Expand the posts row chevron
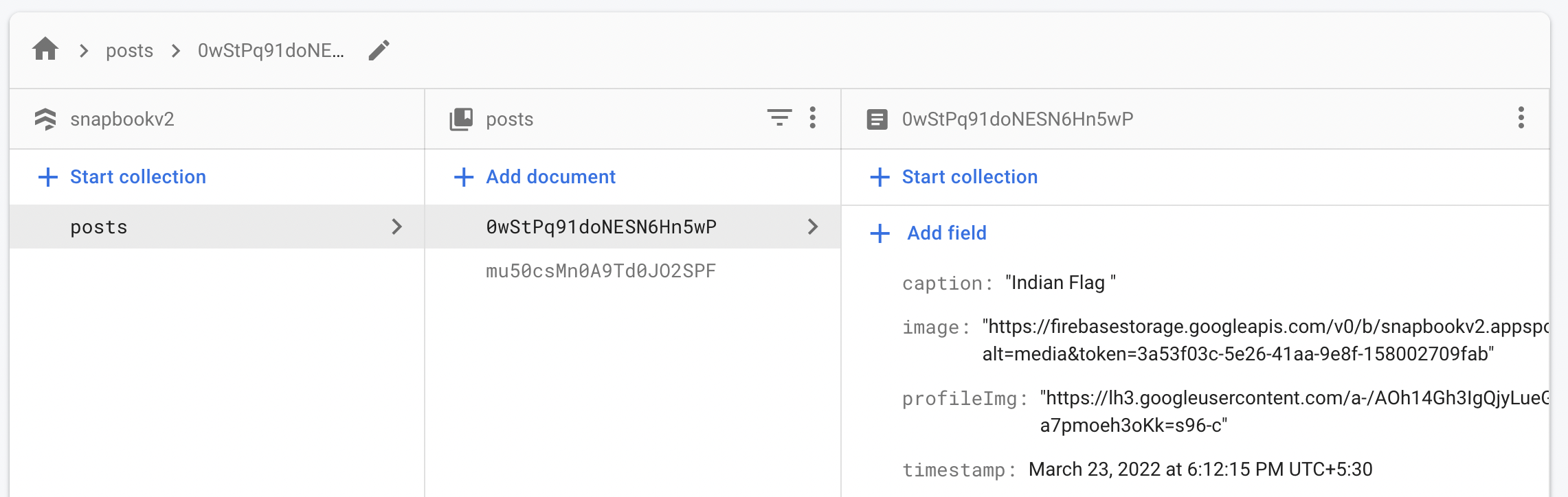This screenshot has height=497, width=1568. point(396,227)
